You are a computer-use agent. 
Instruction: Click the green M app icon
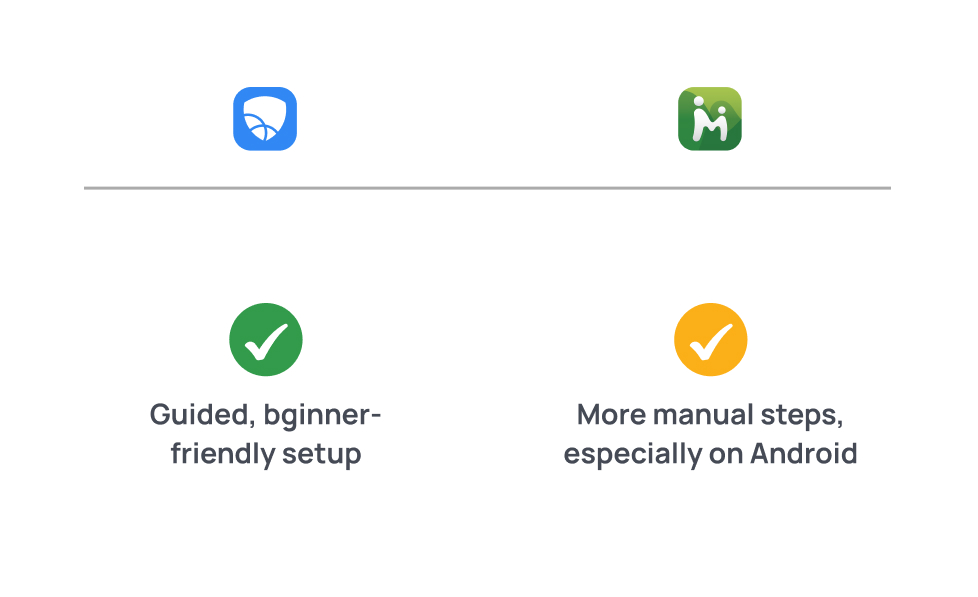coord(710,119)
